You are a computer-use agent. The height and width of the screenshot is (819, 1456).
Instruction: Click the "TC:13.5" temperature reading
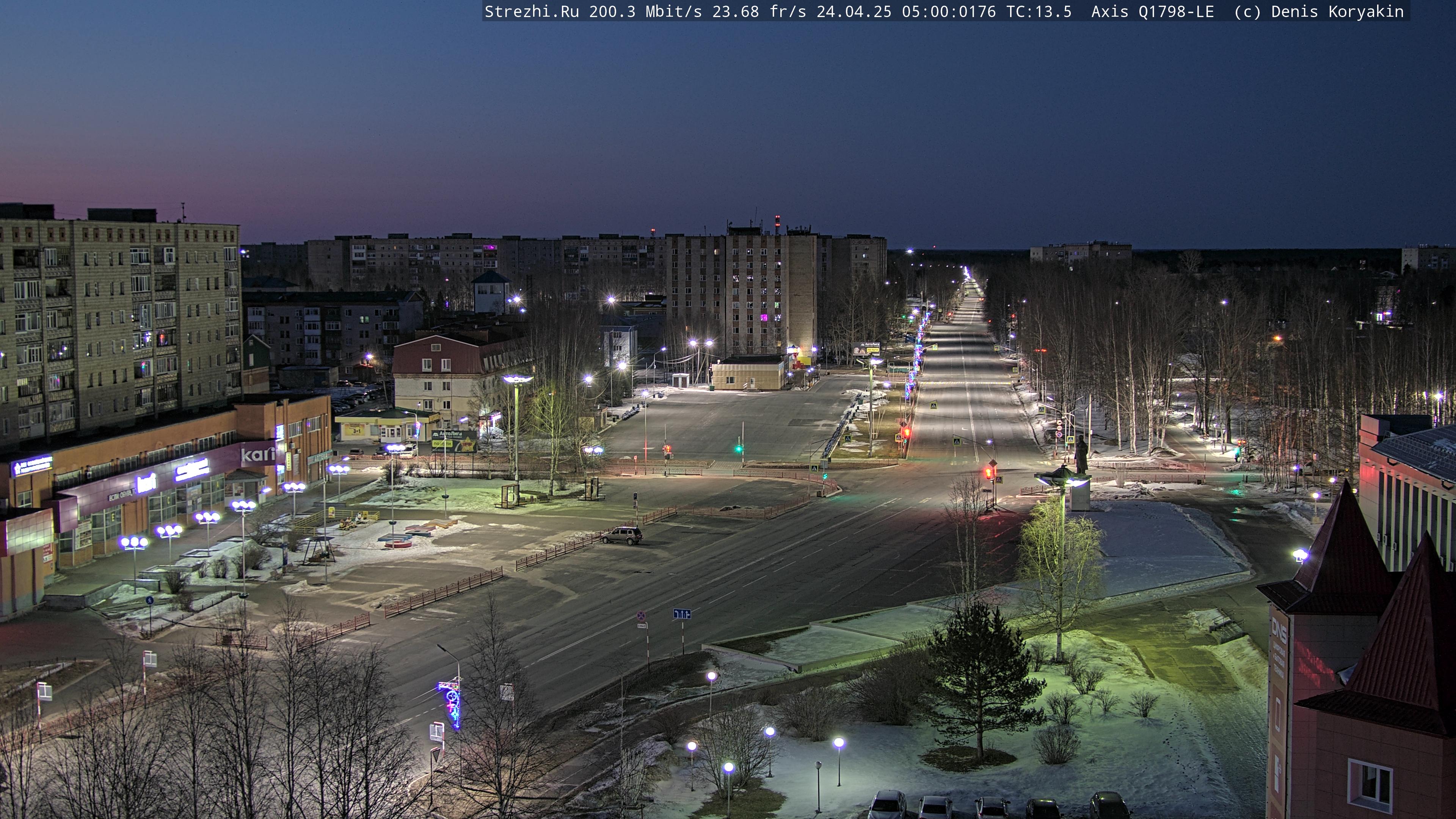coord(1038,12)
